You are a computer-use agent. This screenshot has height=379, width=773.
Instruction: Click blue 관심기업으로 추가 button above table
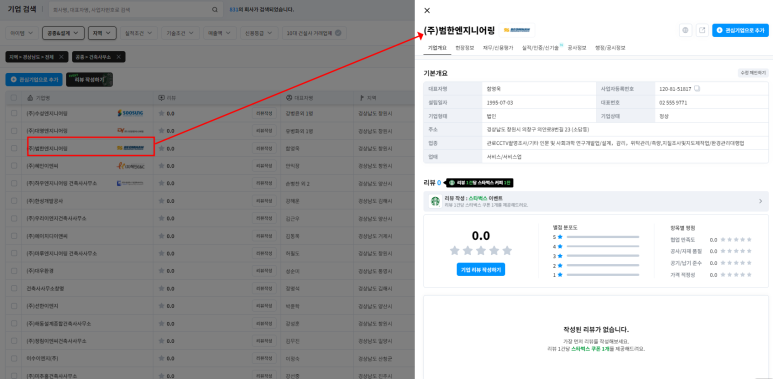click(x=34, y=79)
